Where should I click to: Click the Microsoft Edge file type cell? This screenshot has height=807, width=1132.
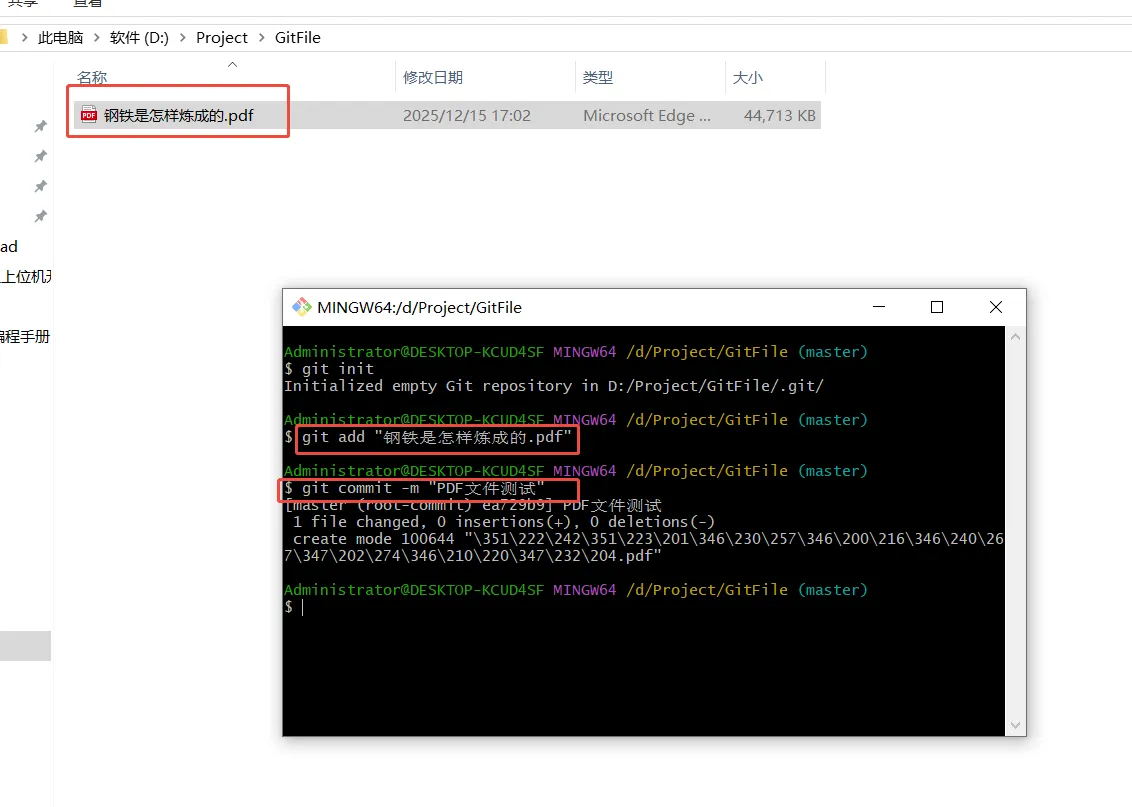click(647, 115)
